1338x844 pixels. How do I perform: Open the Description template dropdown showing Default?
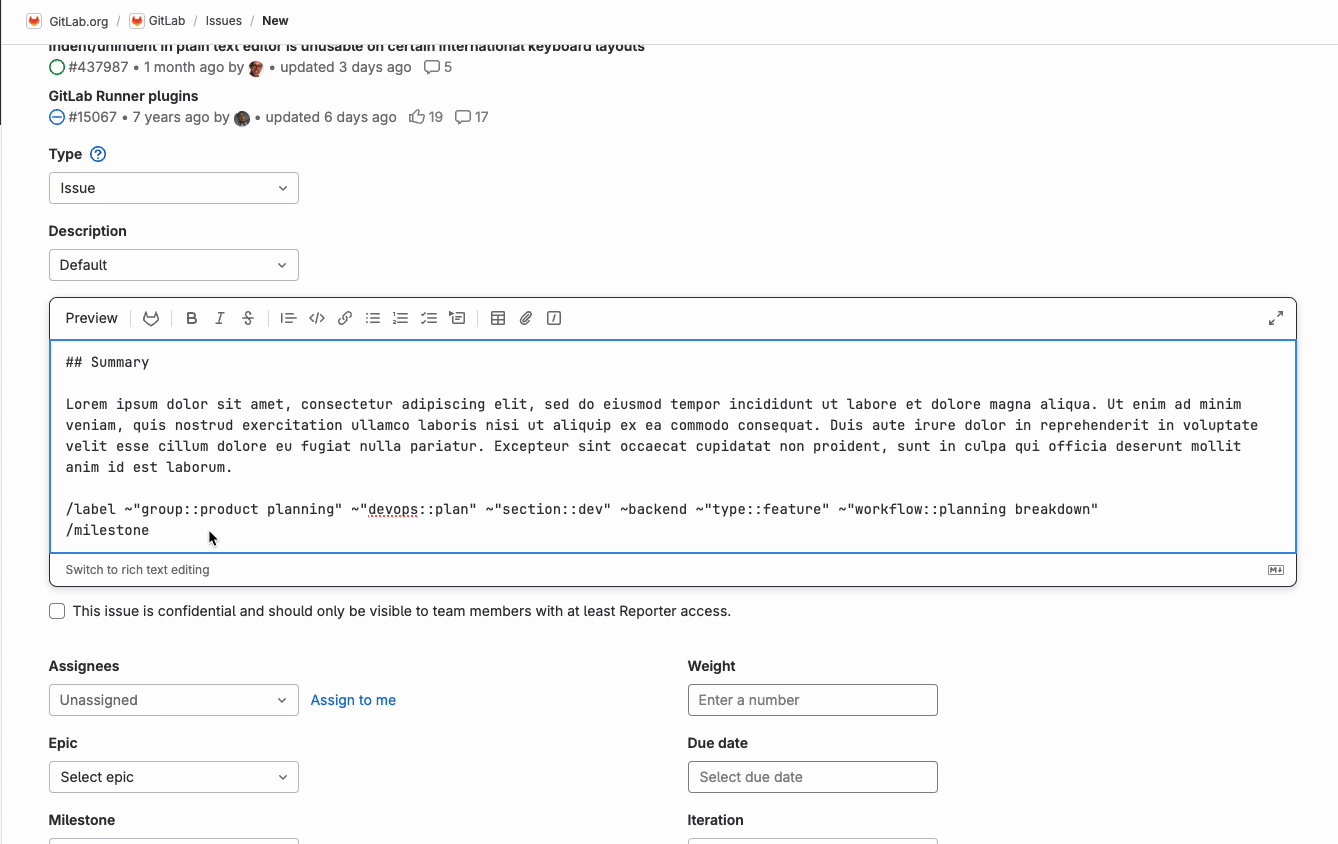pos(173,264)
